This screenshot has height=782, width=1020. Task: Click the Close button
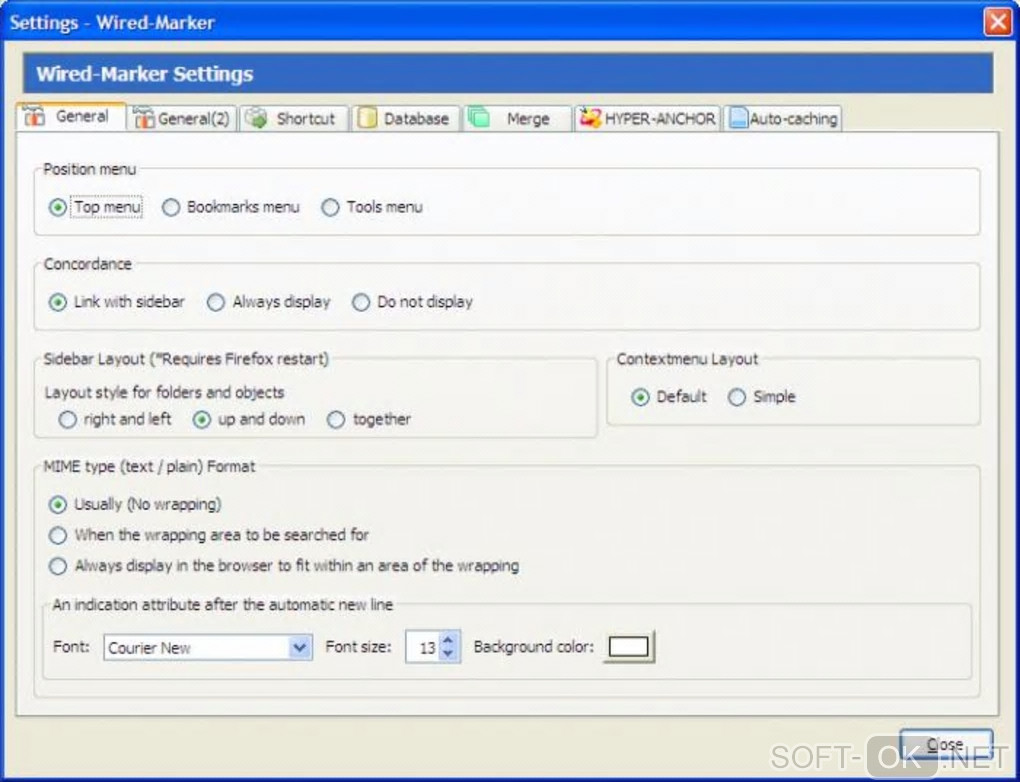point(946,744)
